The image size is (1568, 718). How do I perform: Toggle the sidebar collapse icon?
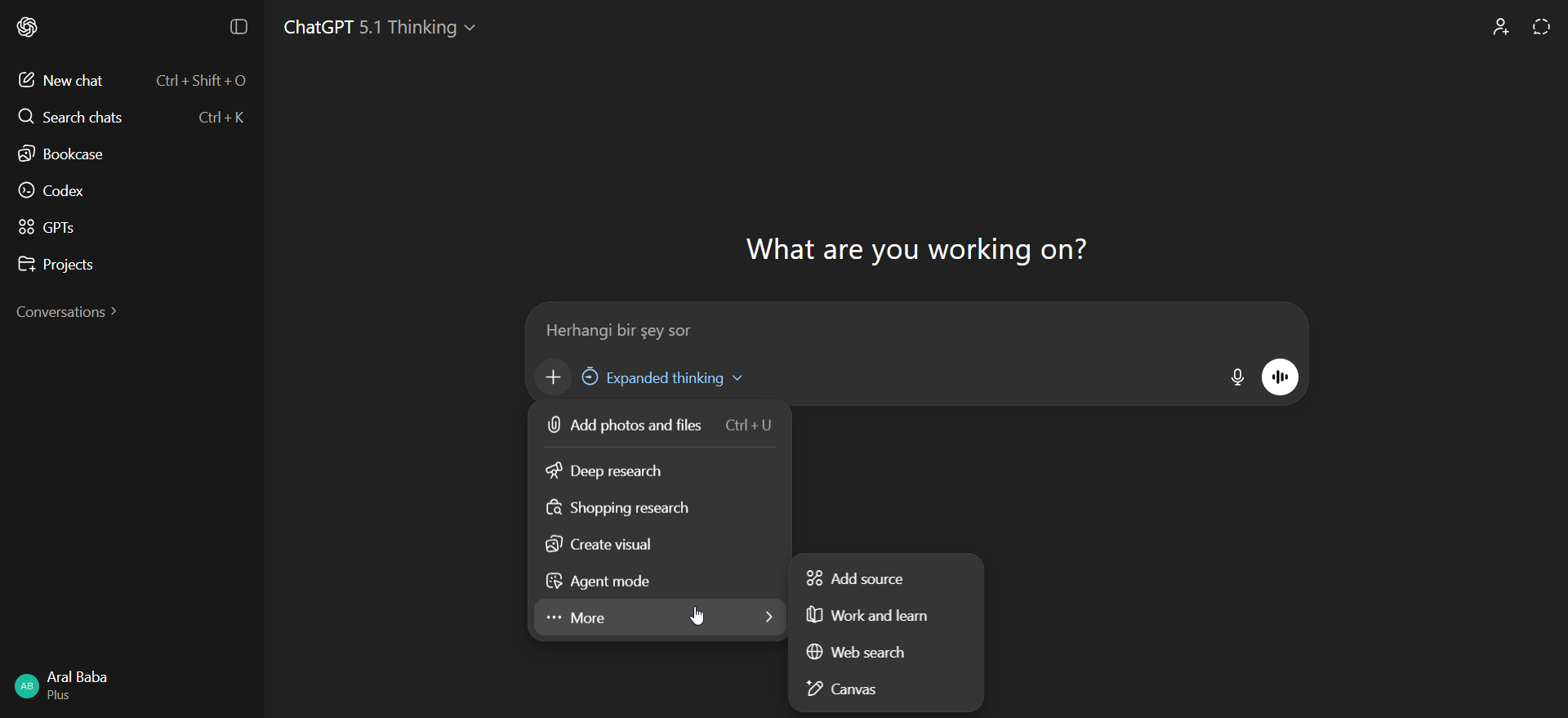[x=238, y=27]
